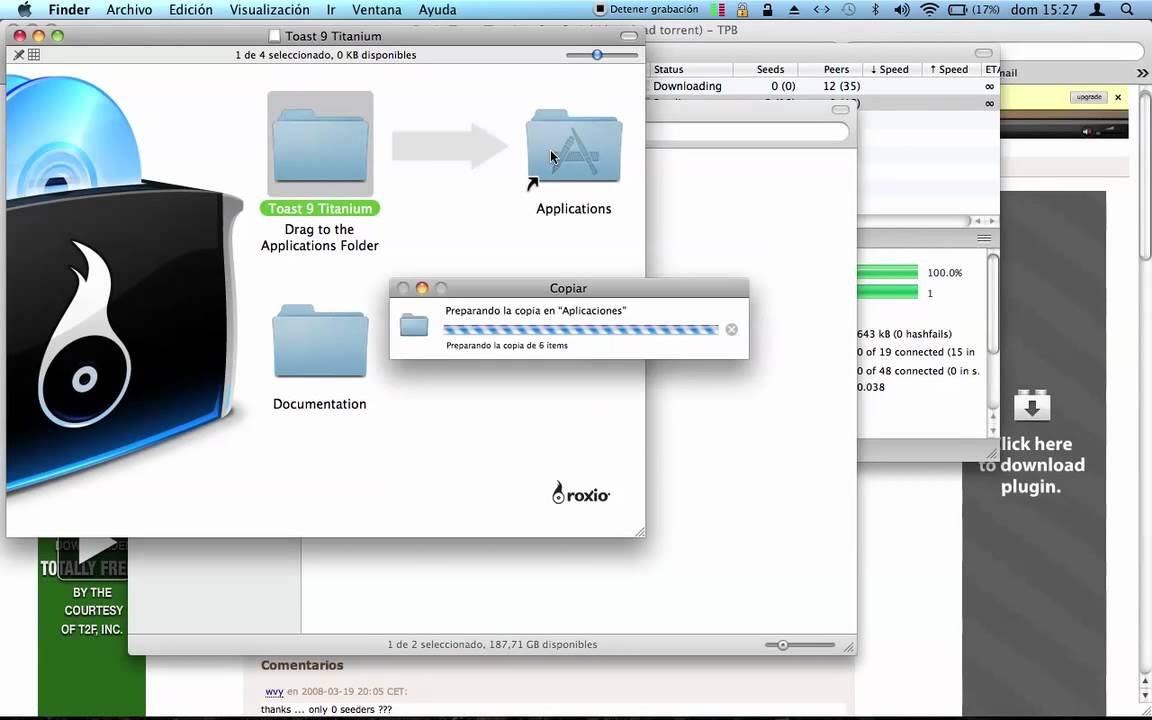Viewport: 1152px width, 720px height.
Task: Open the Edición menu
Action: [x=190, y=10]
